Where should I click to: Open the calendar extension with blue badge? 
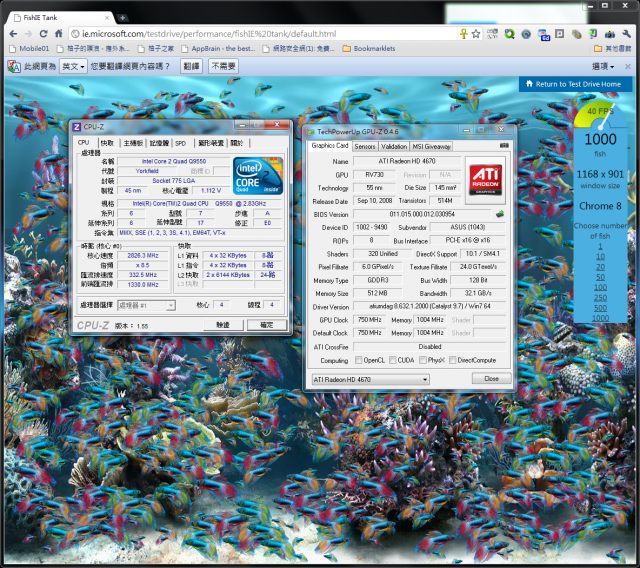tap(543, 35)
